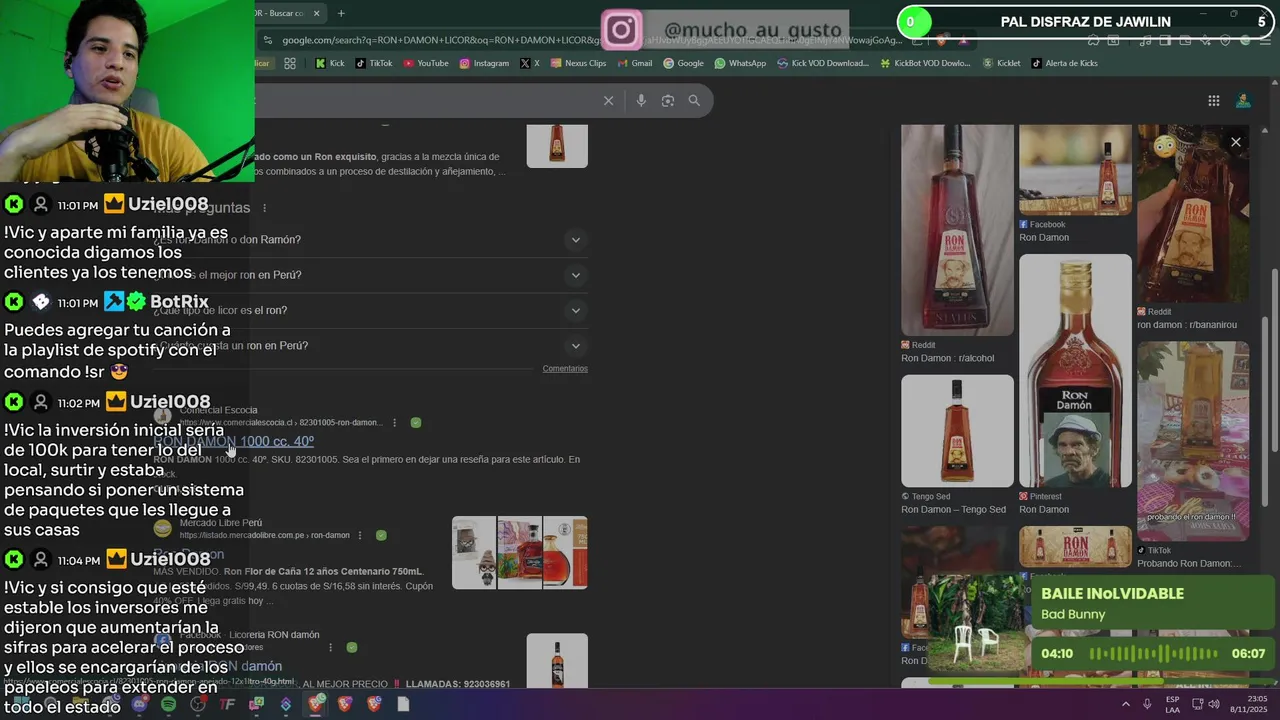Viewport: 1280px width, 720px height.
Task: Open the Reddit Ron Damon r/alcohol image
Action: click(957, 230)
